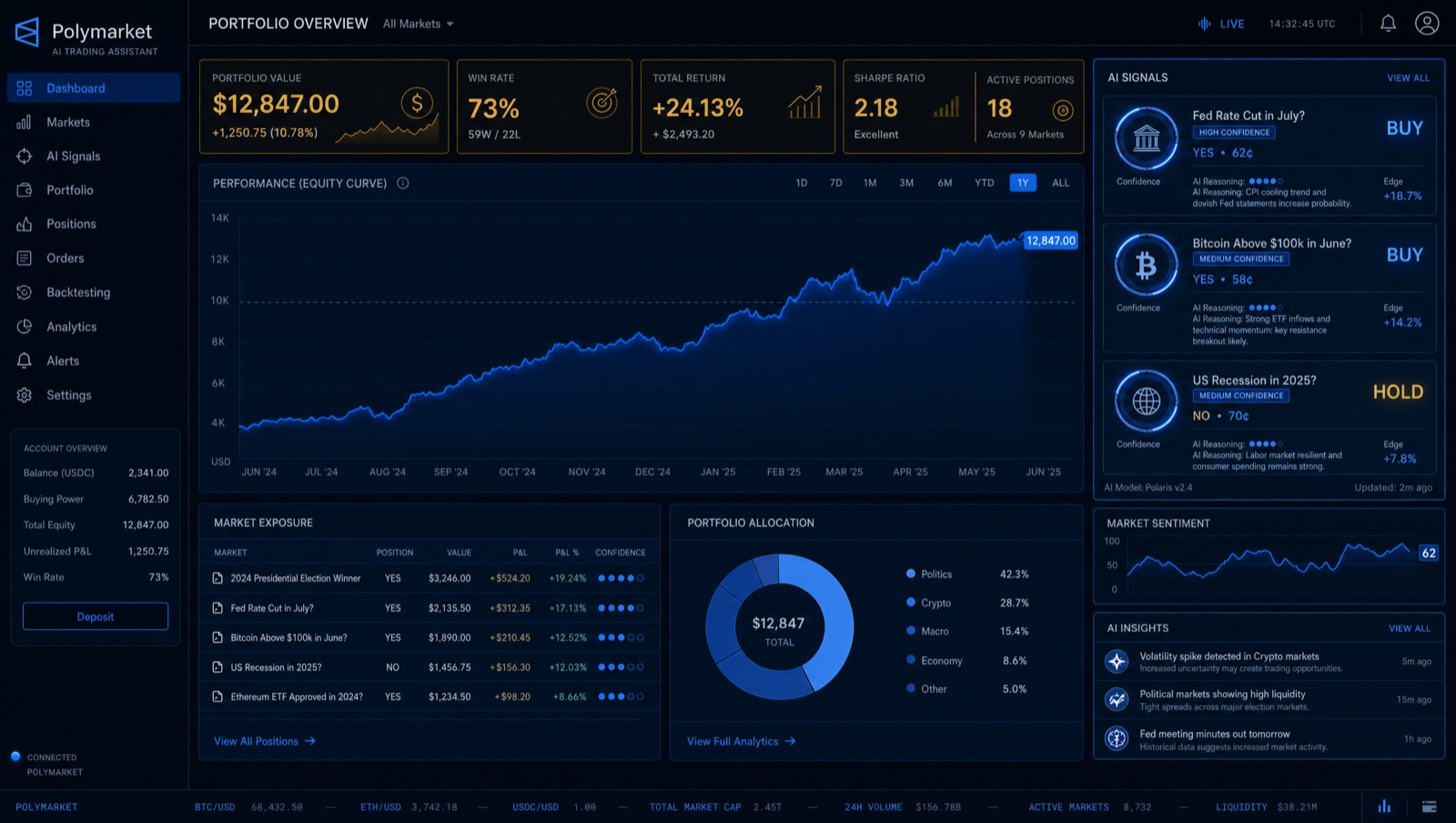The height and width of the screenshot is (823, 1456).
Task: Click the Crypto legend color dot
Action: [911, 602]
